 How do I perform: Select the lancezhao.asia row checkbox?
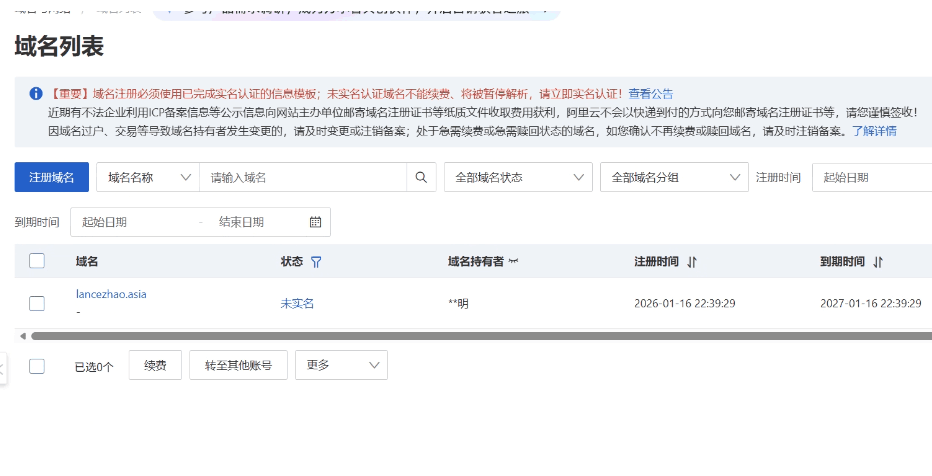(x=37, y=303)
